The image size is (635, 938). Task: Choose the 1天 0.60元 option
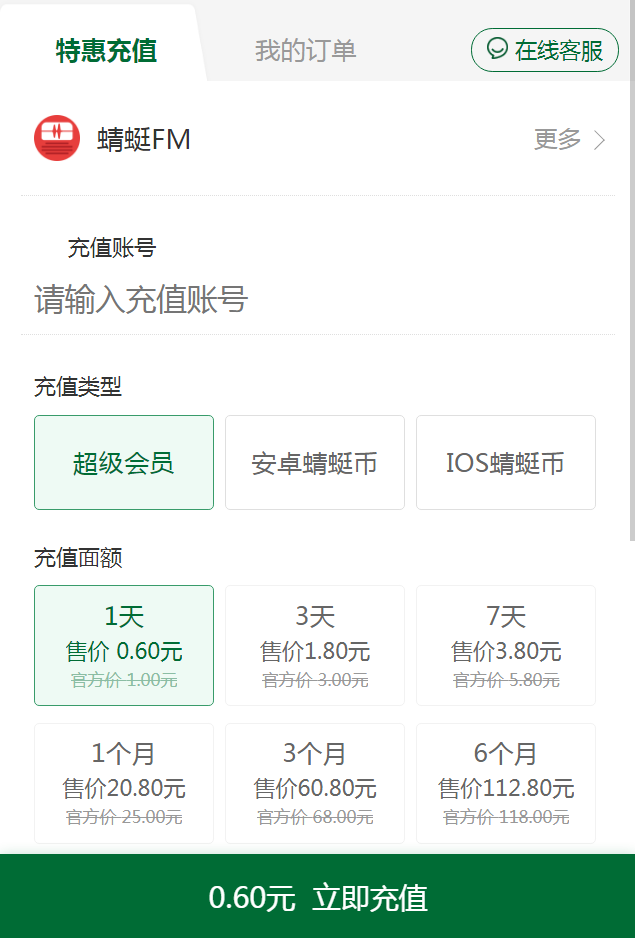(x=124, y=646)
